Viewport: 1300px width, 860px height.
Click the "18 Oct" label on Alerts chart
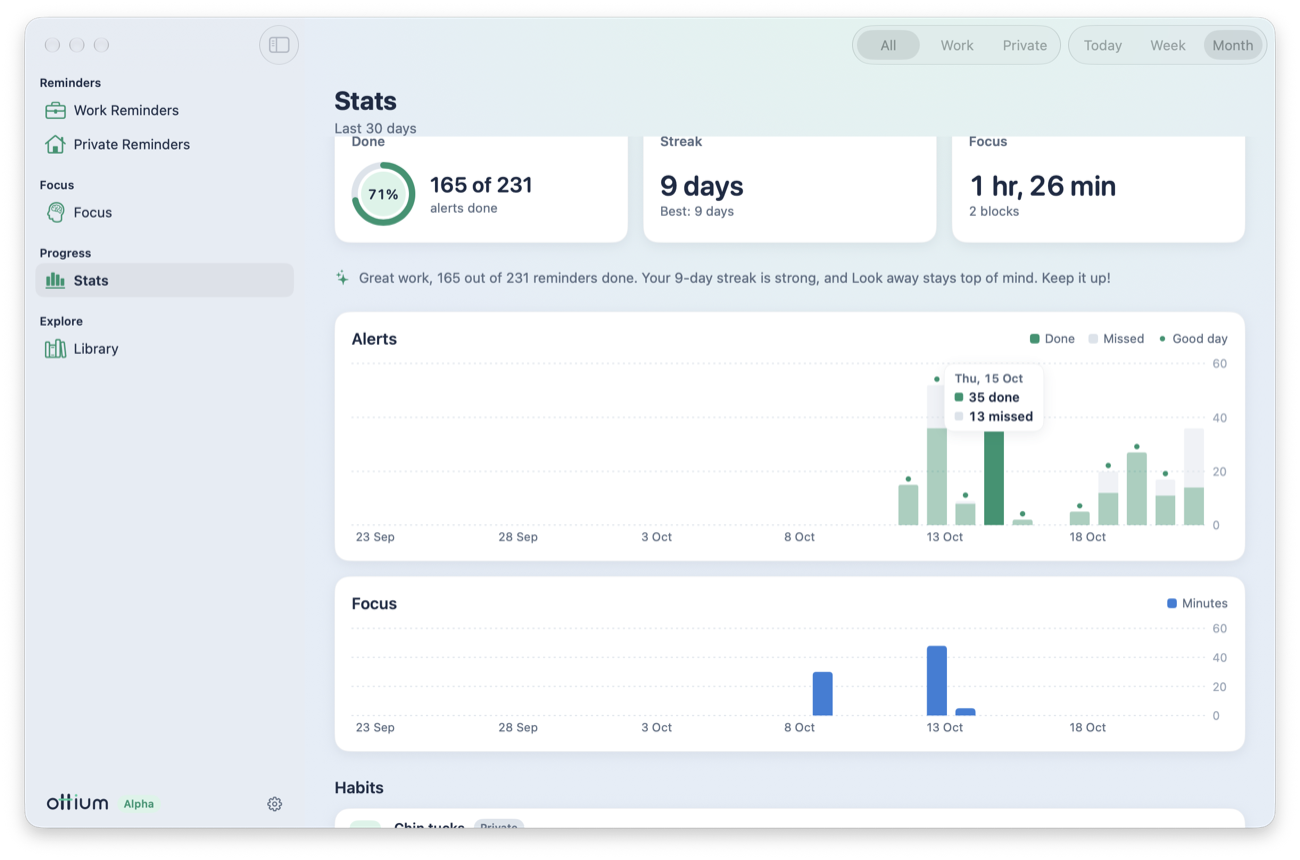coord(1088,537)
